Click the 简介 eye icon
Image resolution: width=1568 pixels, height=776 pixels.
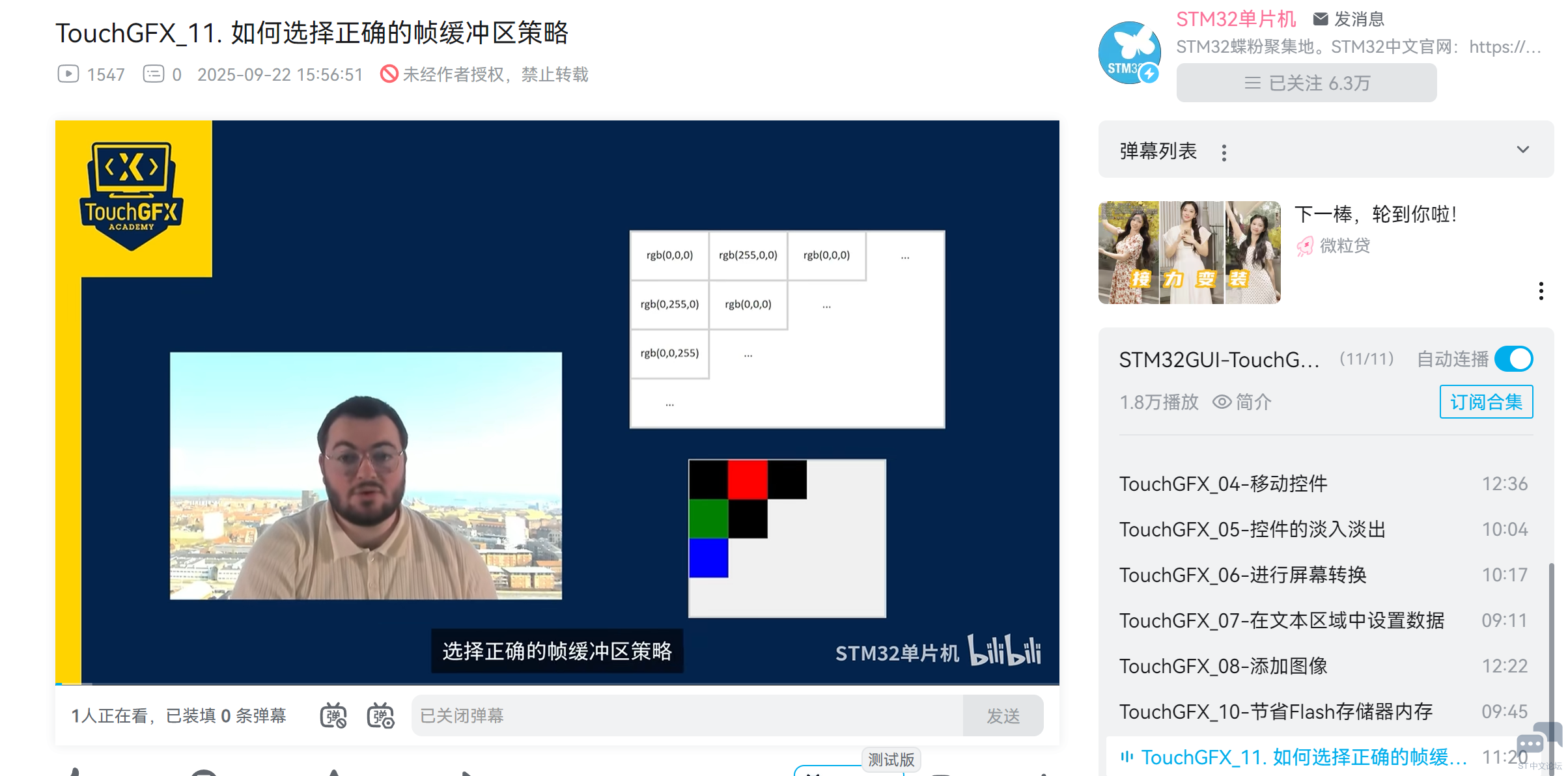pyautogui.click(x=1222, y=402)
